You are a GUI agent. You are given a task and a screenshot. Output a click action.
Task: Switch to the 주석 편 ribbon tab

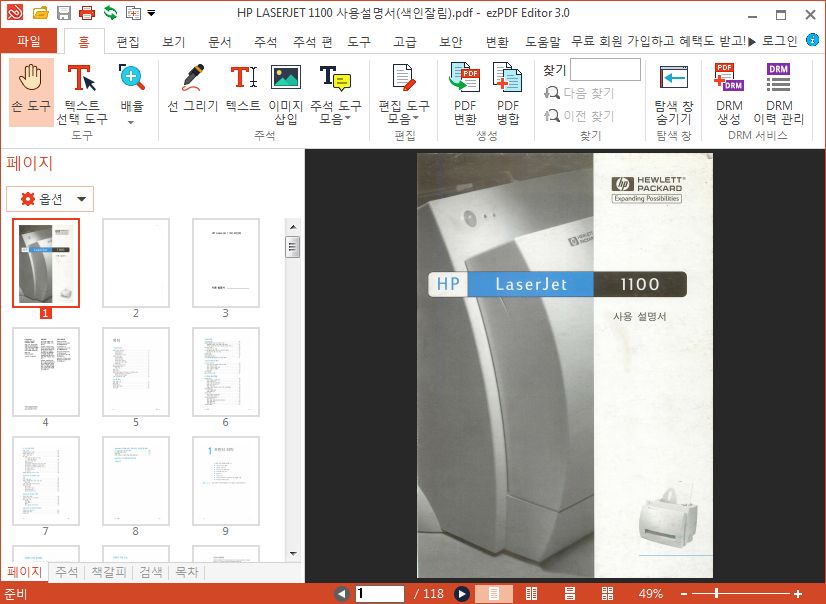pyautogui.click(x=312, y=41)
